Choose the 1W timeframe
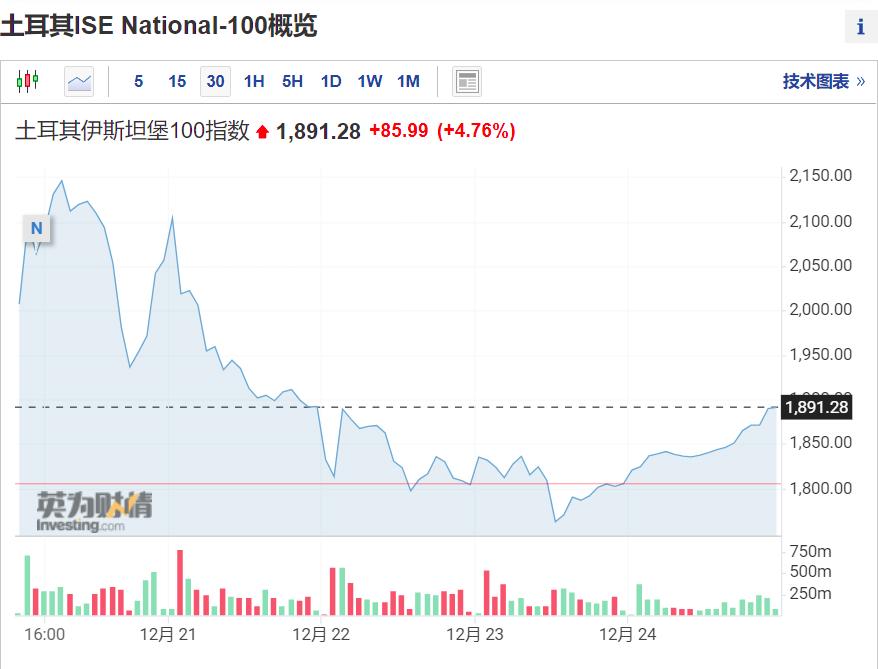Viewport: 878px width, 669px height. [370, 81]
